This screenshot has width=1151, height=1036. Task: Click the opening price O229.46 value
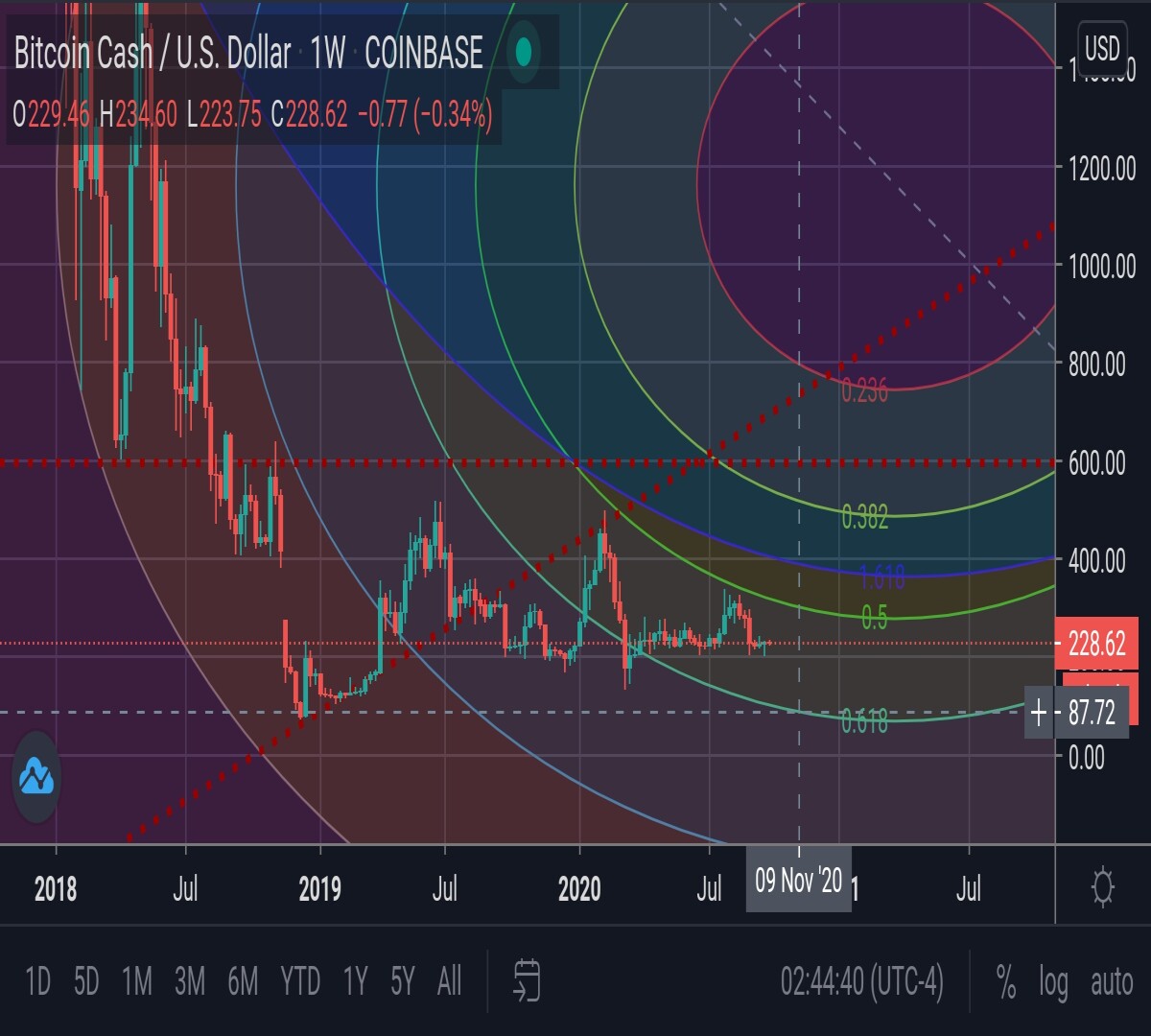(x=51, y=115)
